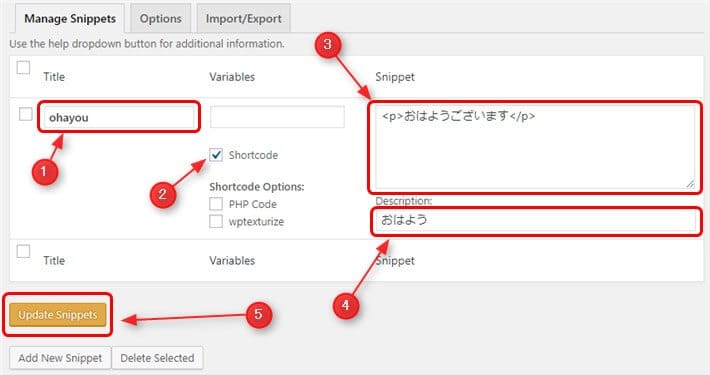The width and height of the screenshot is (710, 375).
Task: Grab the snippet textarea resize handle
Action: 690,183
